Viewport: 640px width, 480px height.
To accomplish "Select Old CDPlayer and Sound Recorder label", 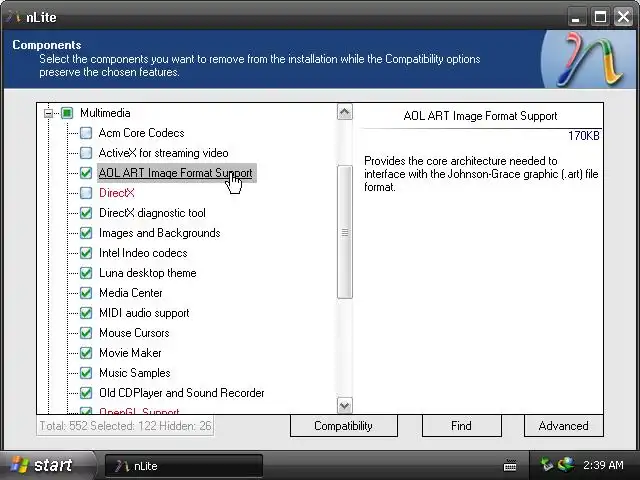I will tap(182, 393).
